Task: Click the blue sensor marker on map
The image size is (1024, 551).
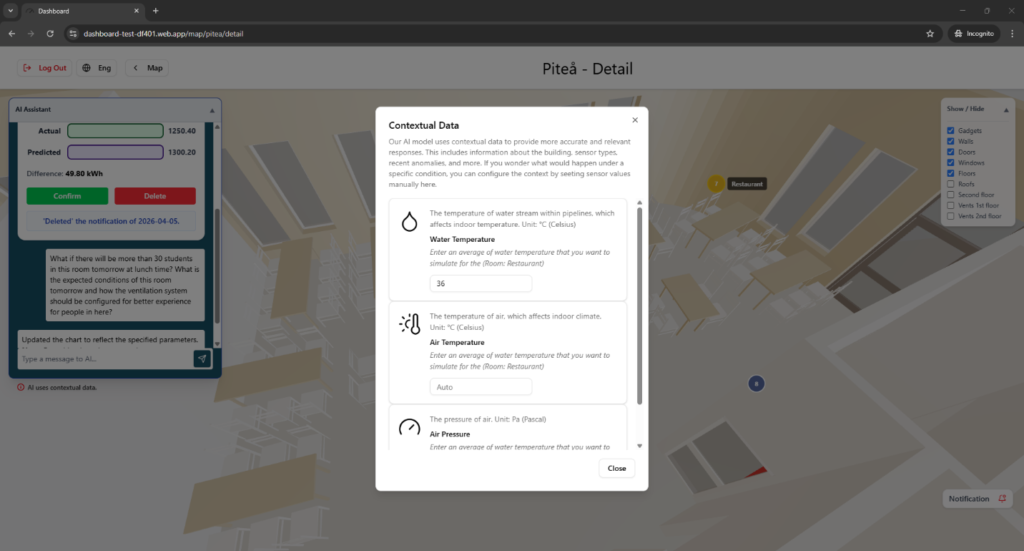Action: (756, 384)
